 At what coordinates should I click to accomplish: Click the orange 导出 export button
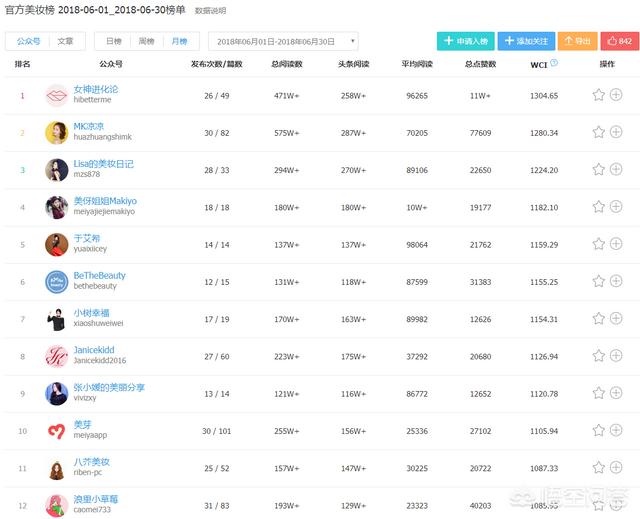tap(578, 41)
